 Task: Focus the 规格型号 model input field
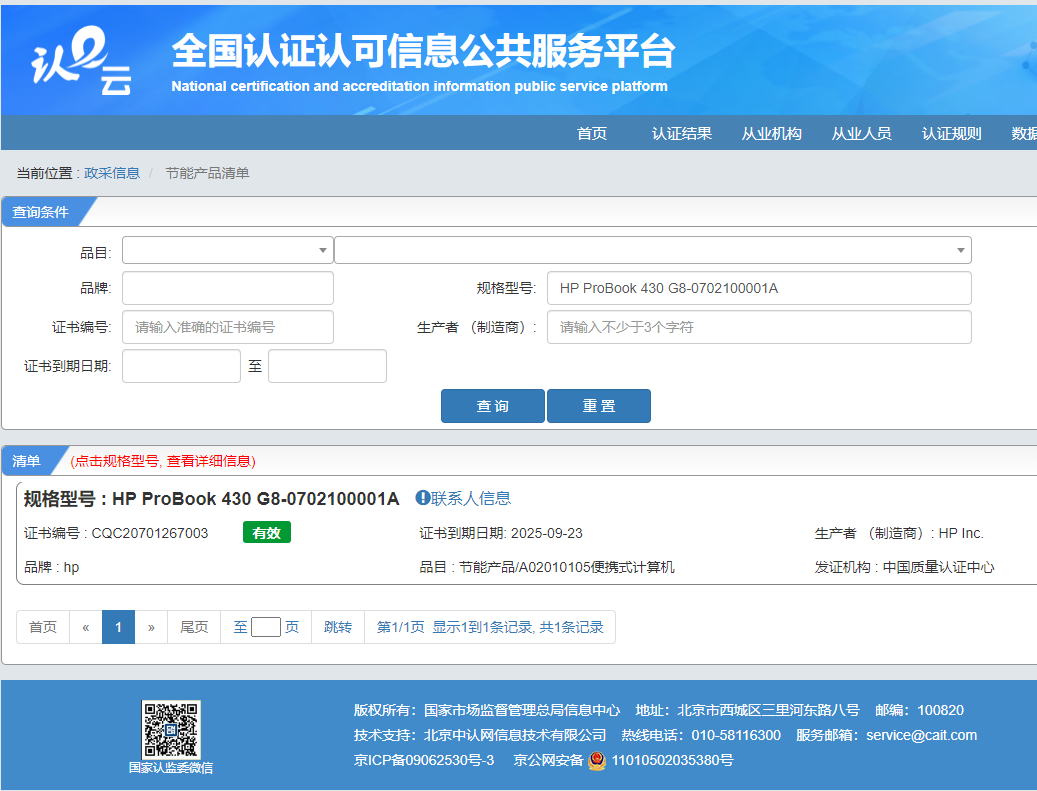pos(759,288)
